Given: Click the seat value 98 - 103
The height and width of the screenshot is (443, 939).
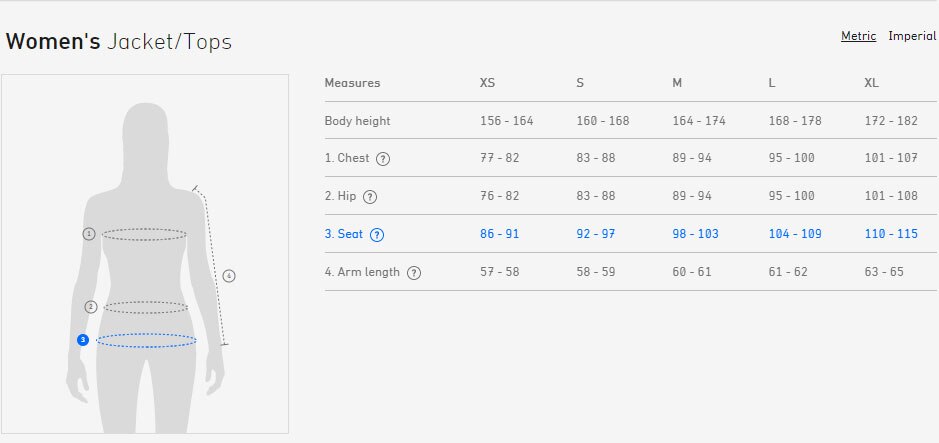Looking at the screenshot, I should coord(695,234).
